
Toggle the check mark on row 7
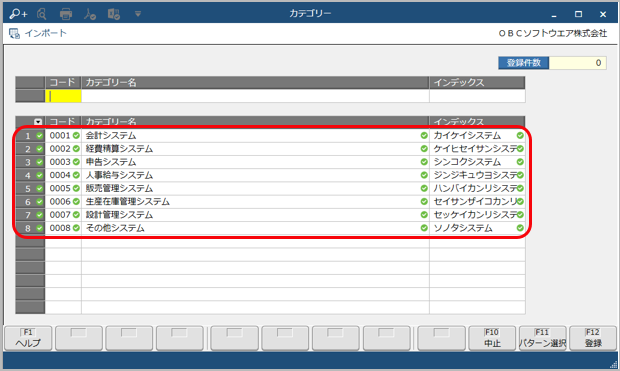tap(40, 215)
